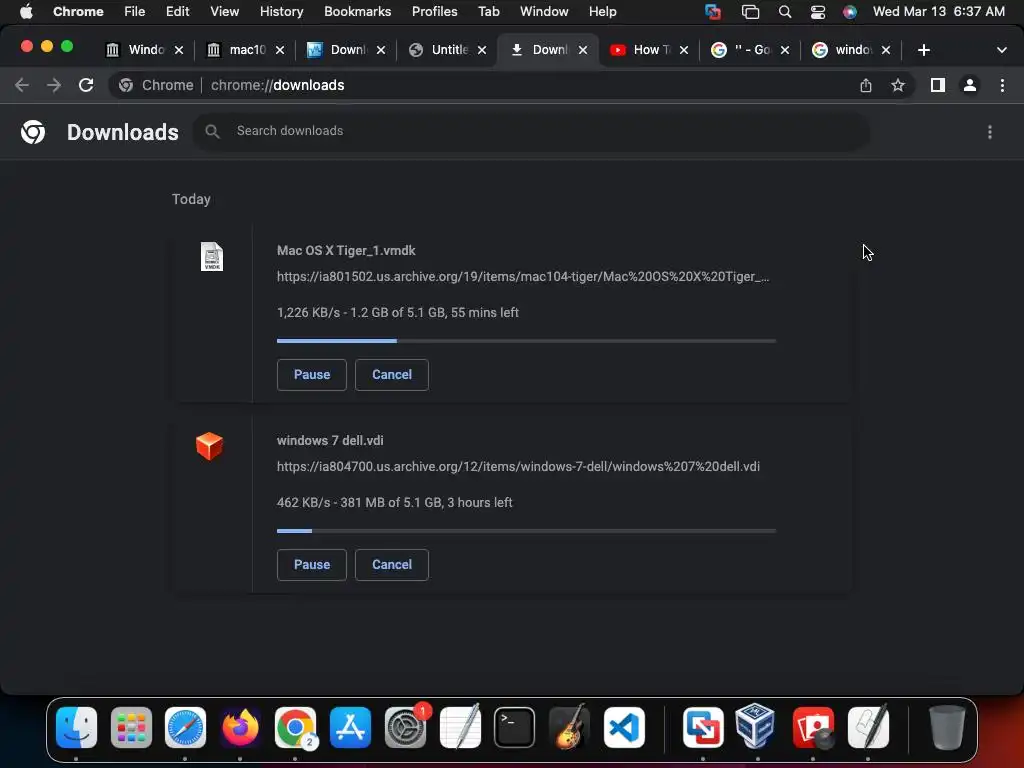Viewport: 1024px width, 768px height.
Task: Toggle the Chrome side panel
Action: pyautogui.click(x=938, y=85)
